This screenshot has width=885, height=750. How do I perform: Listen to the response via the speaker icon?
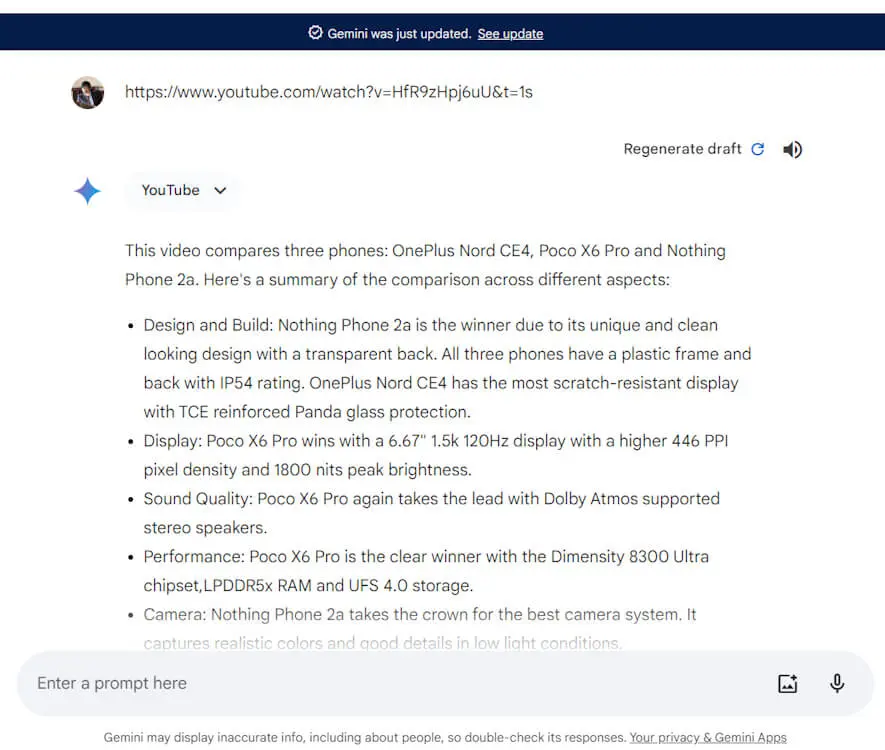792,149
